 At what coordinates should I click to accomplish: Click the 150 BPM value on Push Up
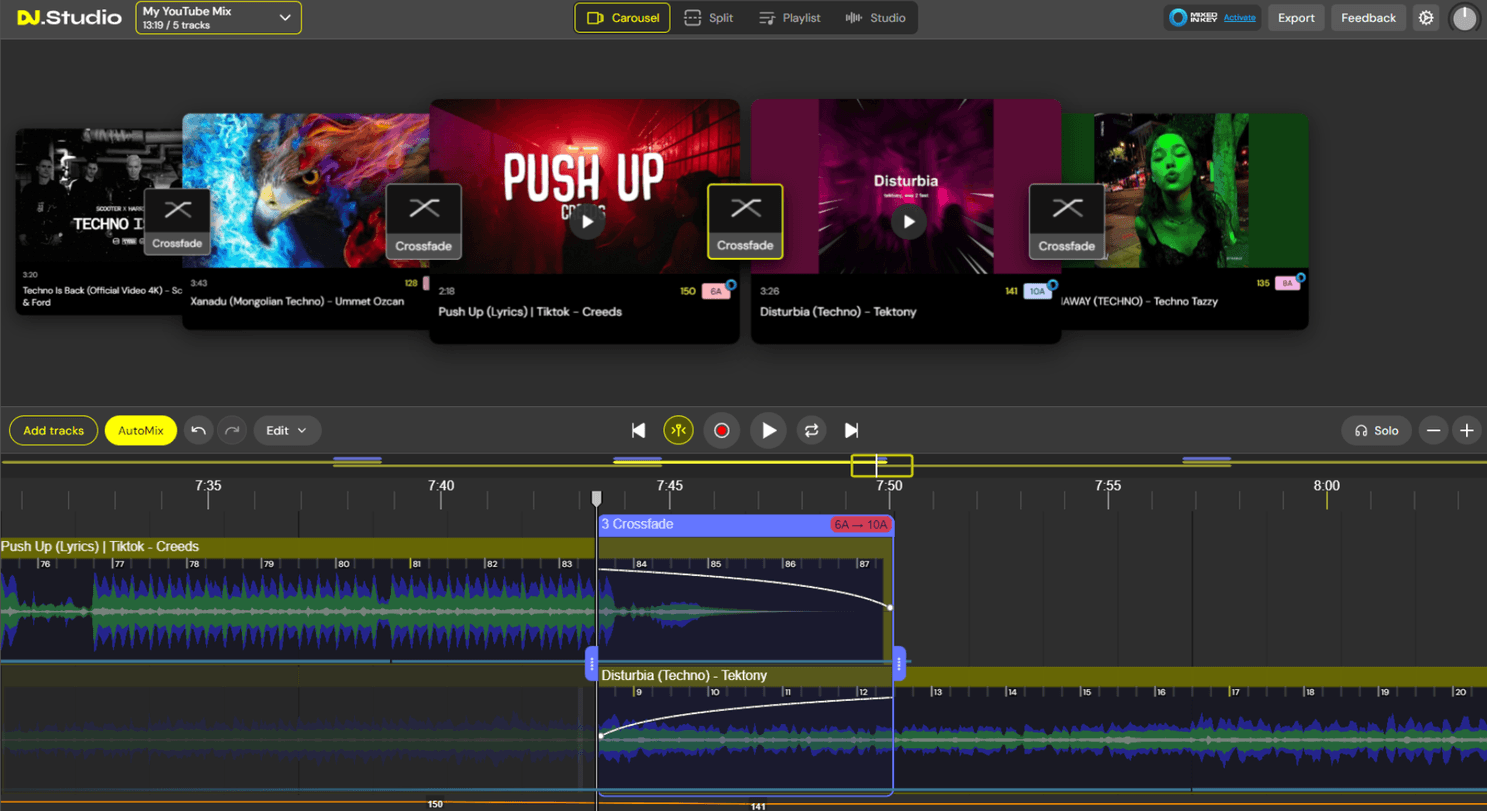688,292
